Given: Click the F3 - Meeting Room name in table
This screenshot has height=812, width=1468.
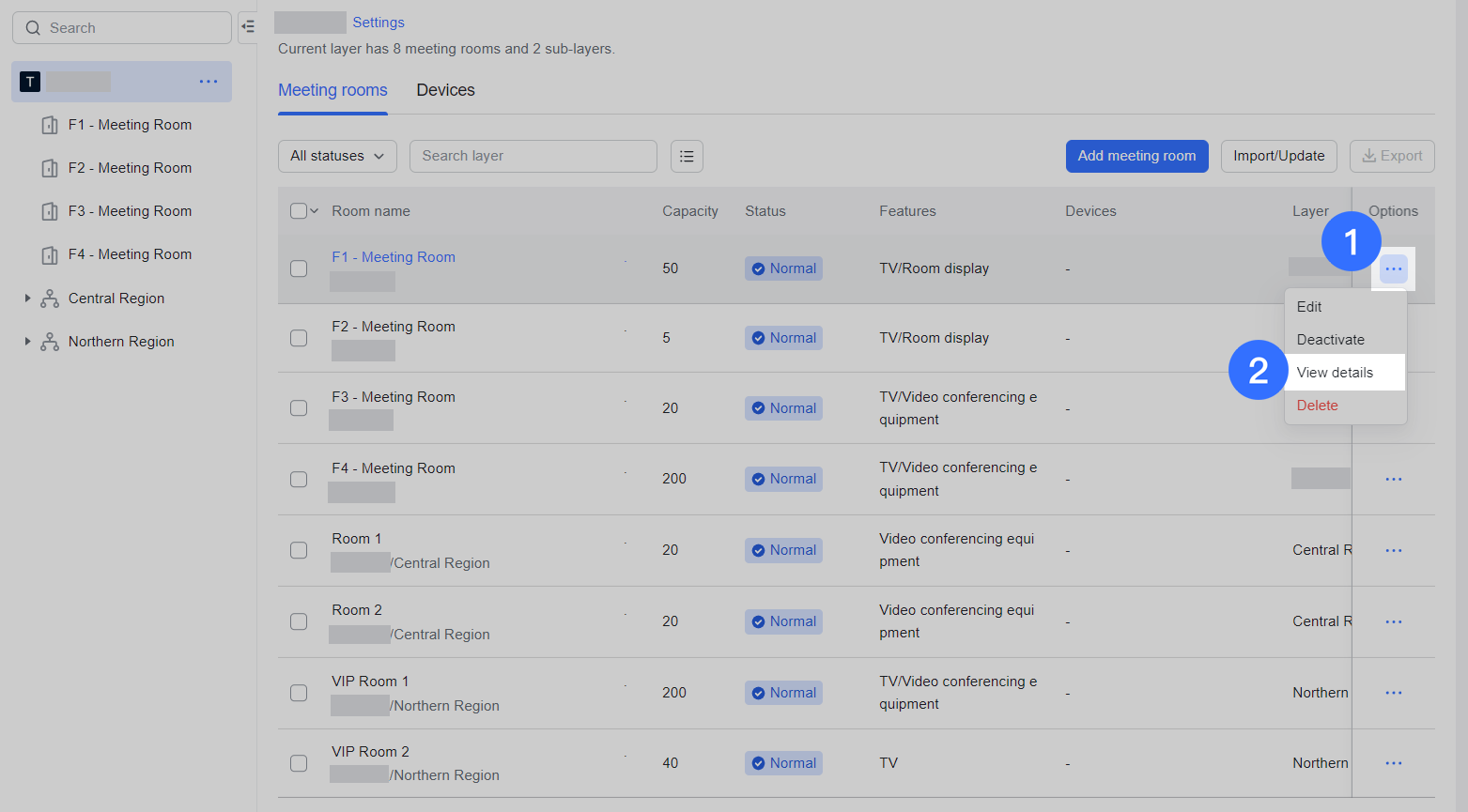Looking at the screenshot, I should (394, 397).
